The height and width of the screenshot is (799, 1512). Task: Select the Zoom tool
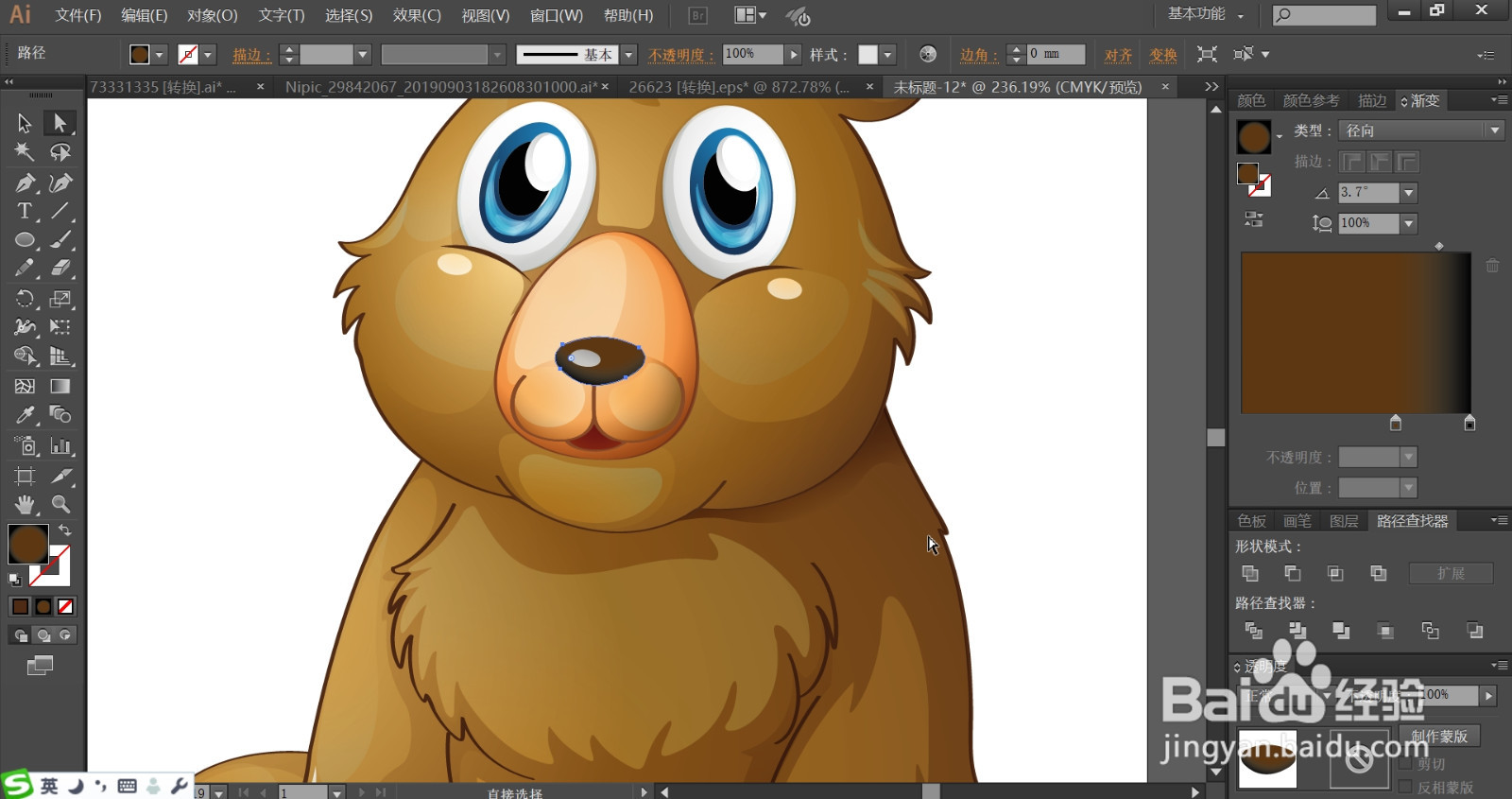pyautogui.click(x=60, y=504)
